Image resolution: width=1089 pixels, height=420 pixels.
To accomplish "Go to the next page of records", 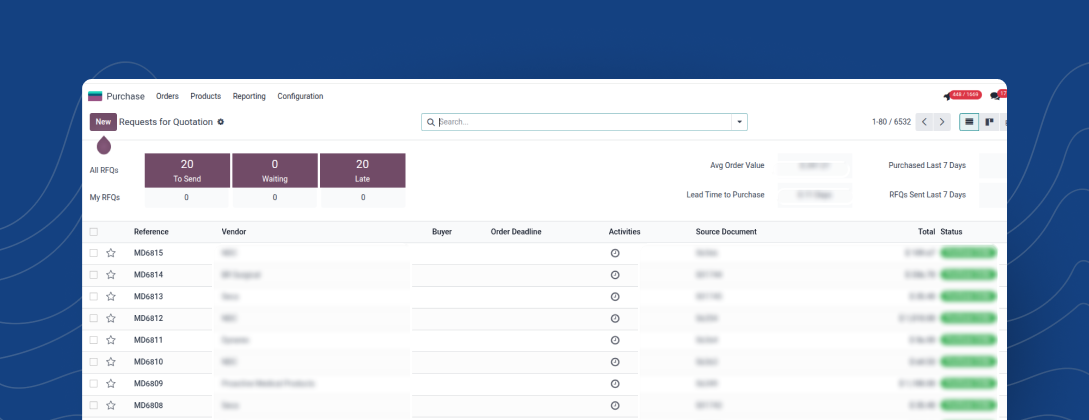I will click(942, 122).
